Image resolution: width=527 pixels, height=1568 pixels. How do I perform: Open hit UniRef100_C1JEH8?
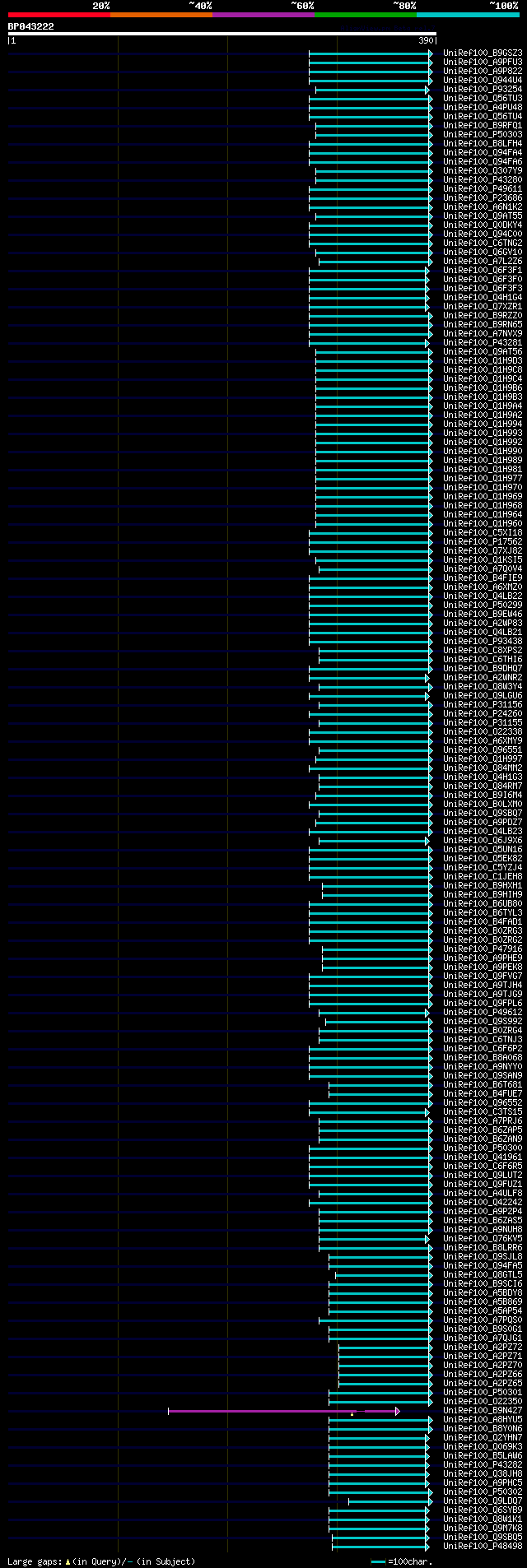point(483,877)
